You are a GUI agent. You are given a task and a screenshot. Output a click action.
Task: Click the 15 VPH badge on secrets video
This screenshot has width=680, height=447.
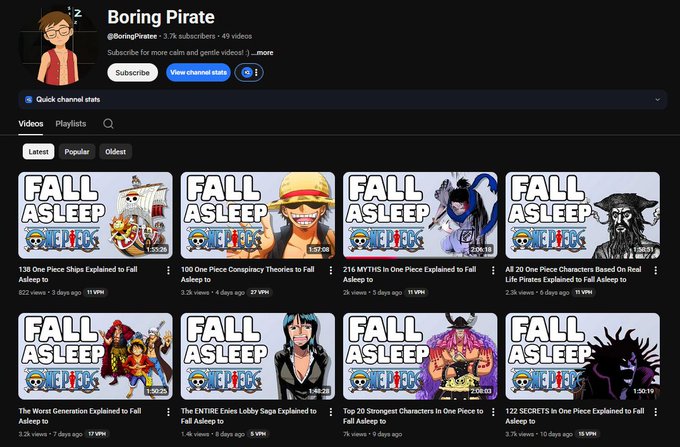tap(587, 434)
